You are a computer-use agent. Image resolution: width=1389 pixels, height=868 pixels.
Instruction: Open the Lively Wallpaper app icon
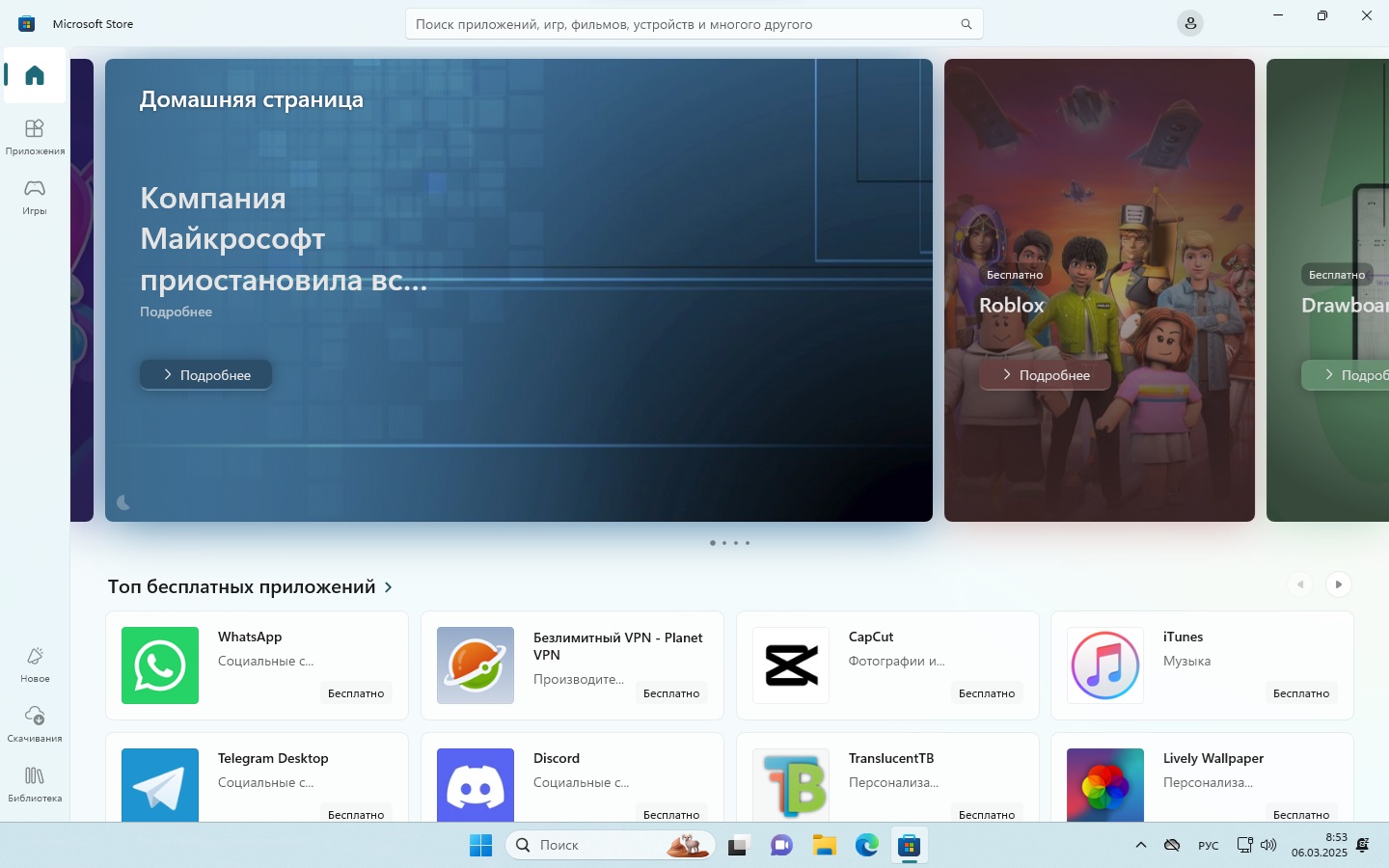click(x=1105, y=785)
